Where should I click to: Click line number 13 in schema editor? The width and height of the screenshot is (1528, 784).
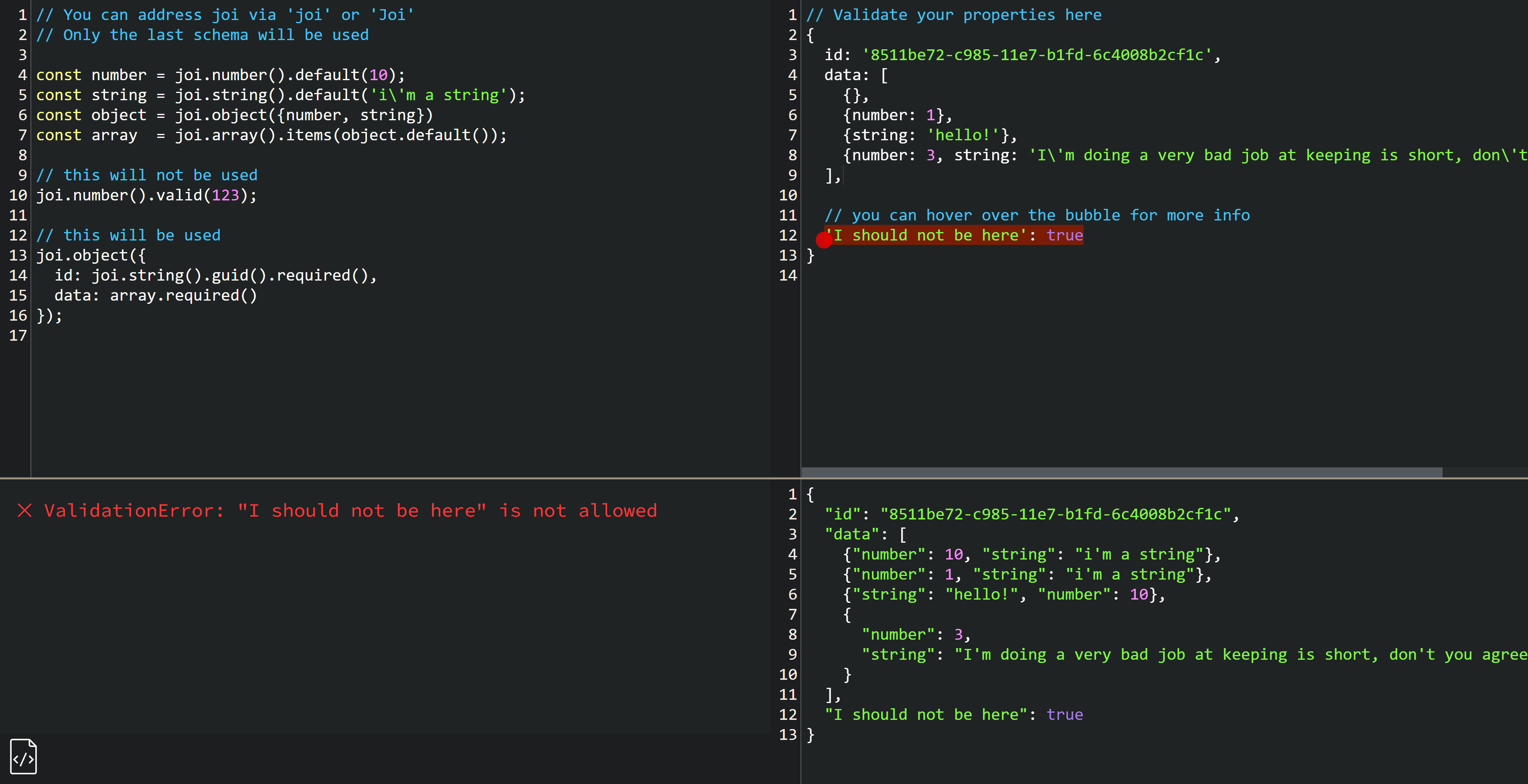tap(18, 256)
